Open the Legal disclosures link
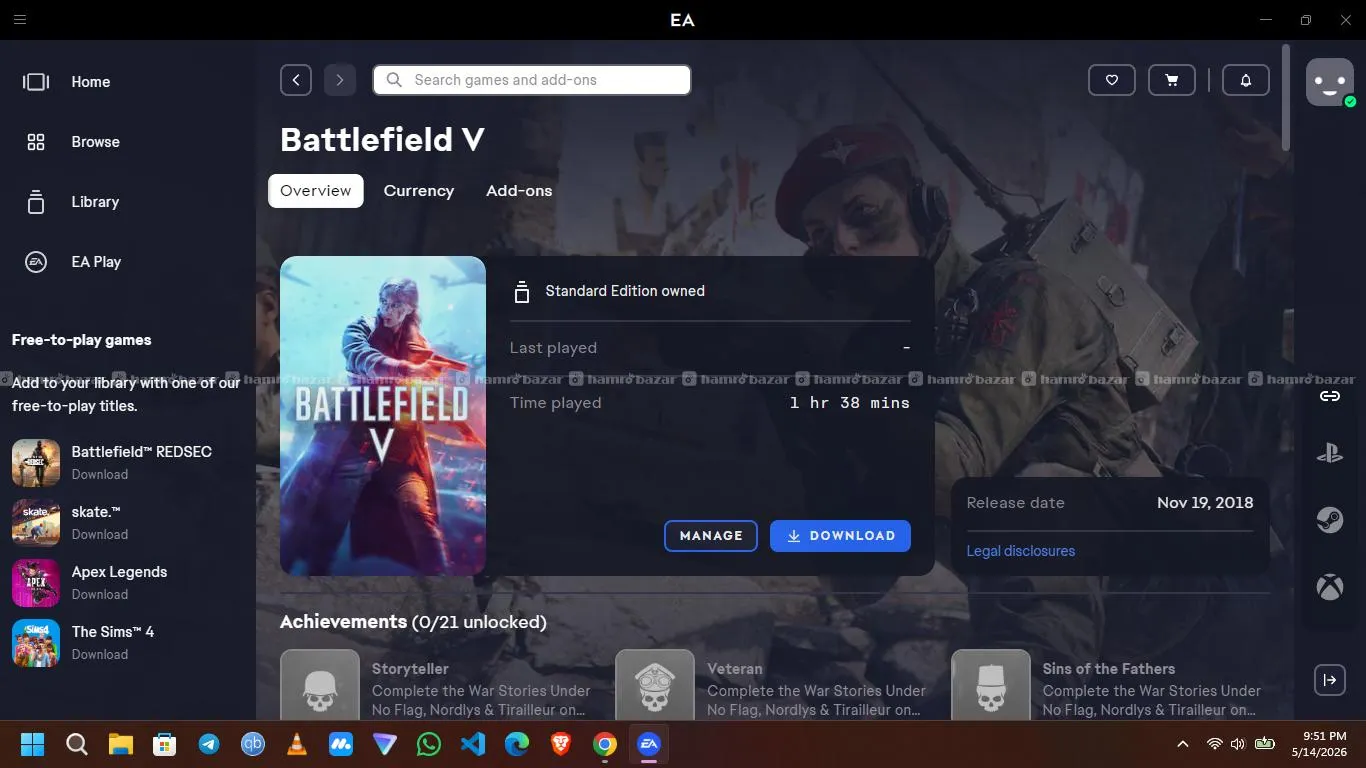Viewport: 1366px width, 768px height. pos(1021,551)
